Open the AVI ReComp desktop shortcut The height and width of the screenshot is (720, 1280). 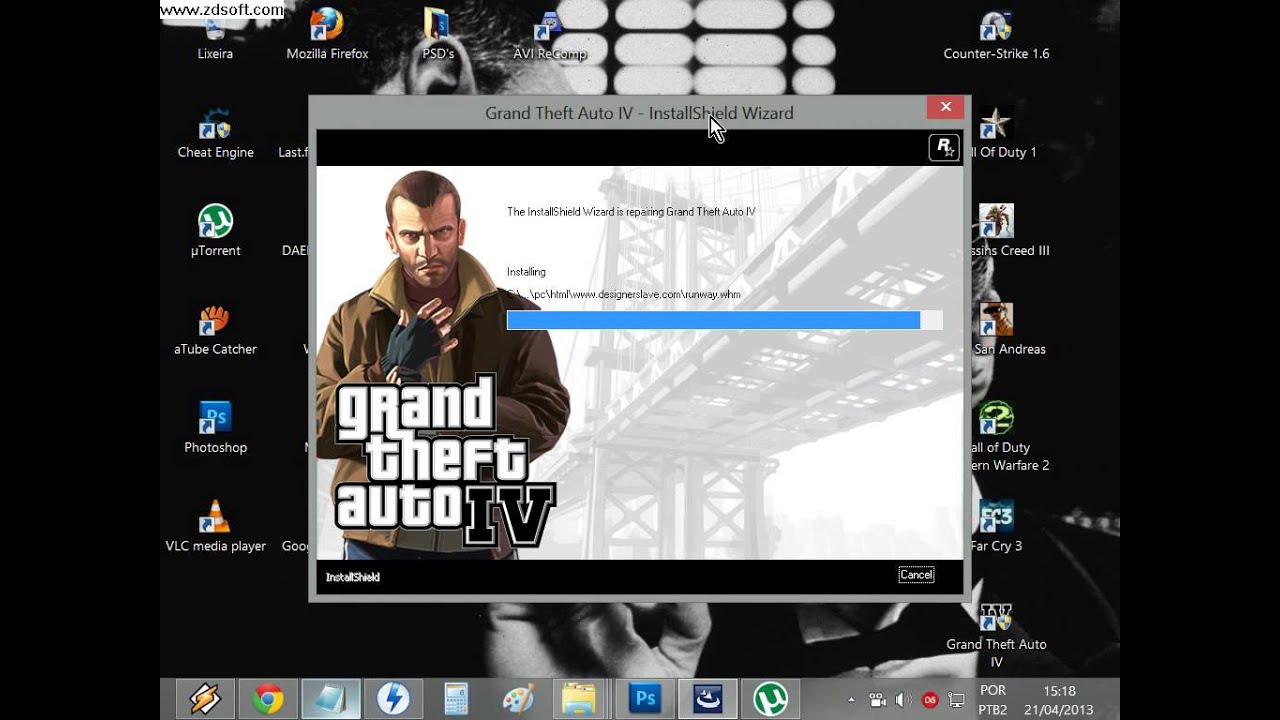549,35
